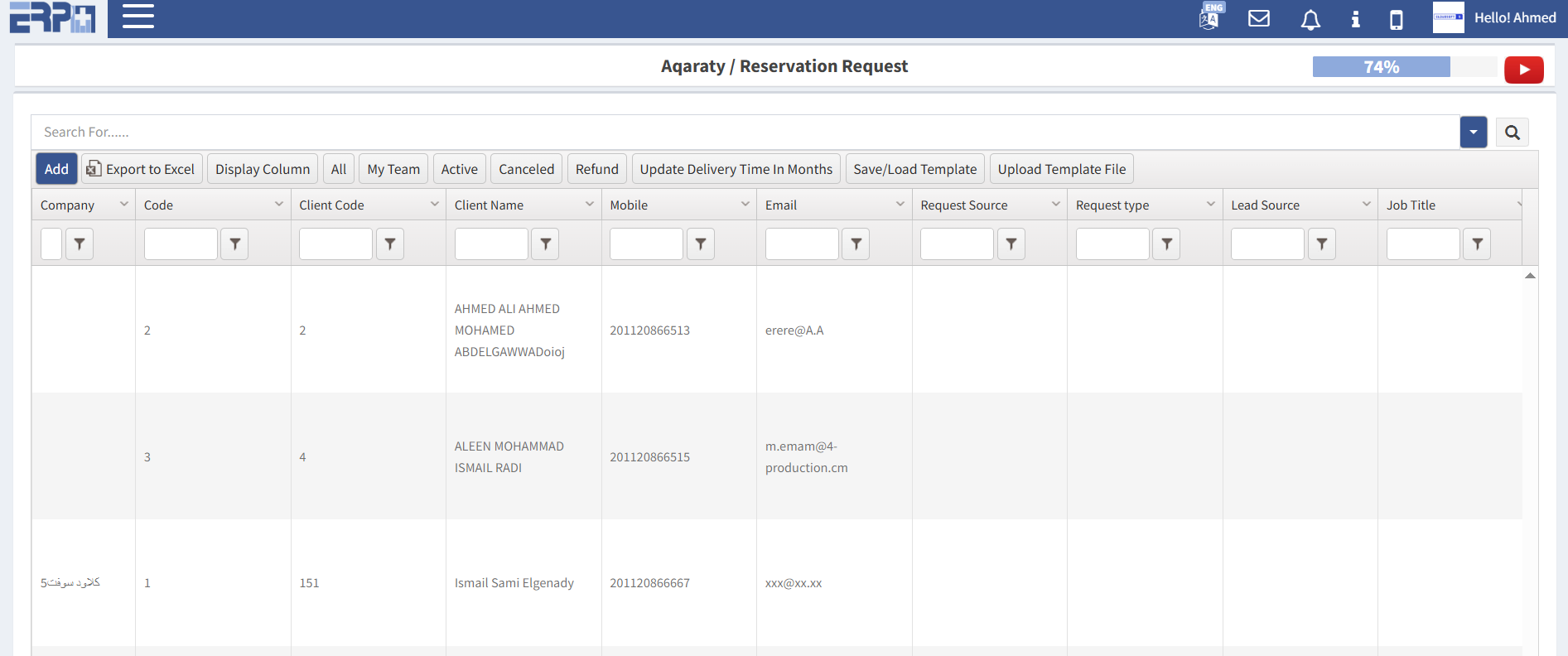Image resolution: width=1568 pixels, height=656 pixels.
Task: Open the Display Column options
Action: click(x=262, y=169)
